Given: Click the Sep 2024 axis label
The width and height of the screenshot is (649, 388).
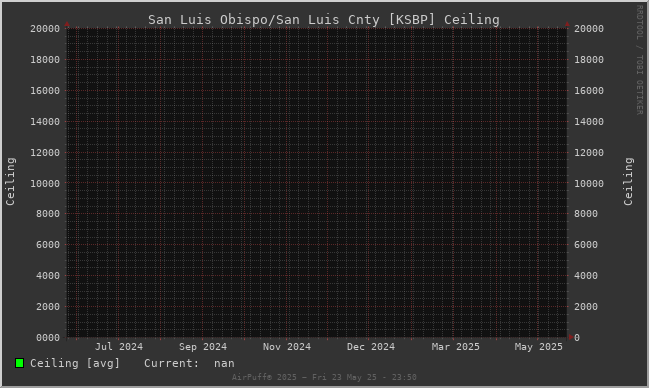Looking at the screenshot, I should pyautogui.click(x=203, y=347).
